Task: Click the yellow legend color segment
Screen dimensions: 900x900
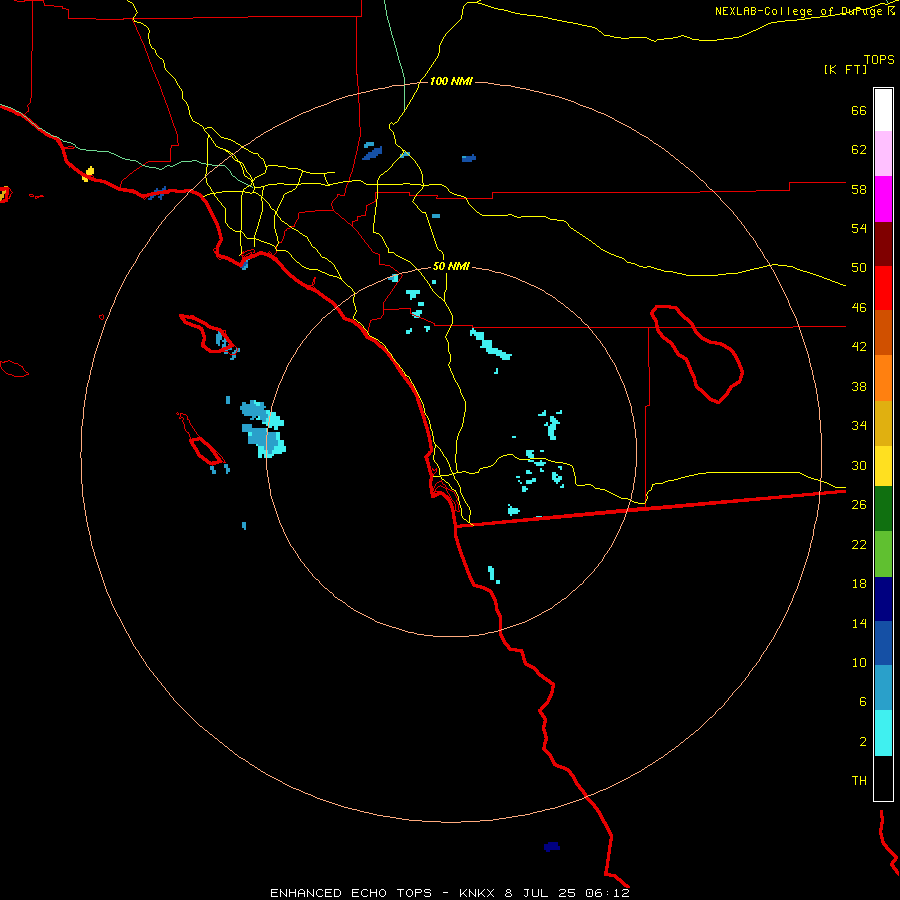Action: (x=883, y=466)
